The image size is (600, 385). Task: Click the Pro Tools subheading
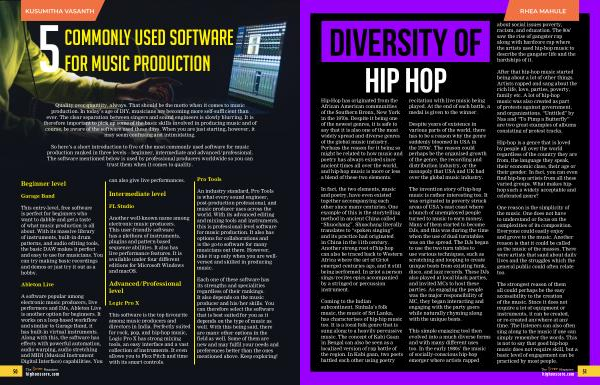[x=209, y=179]
